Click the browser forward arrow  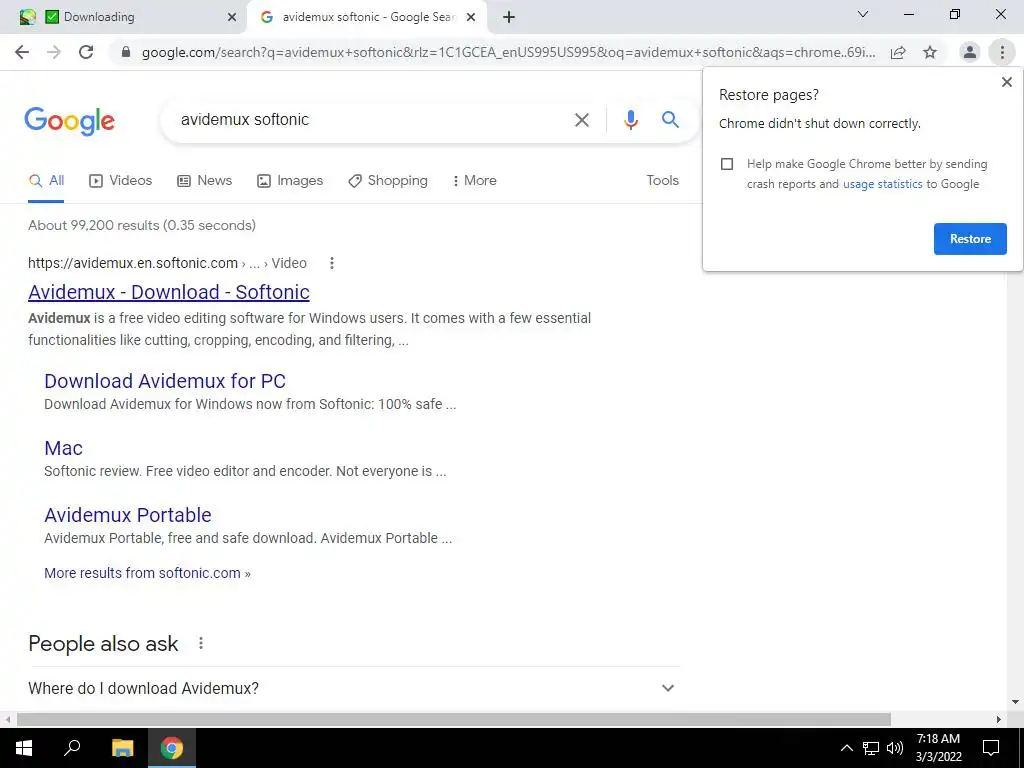pos(54,52)
